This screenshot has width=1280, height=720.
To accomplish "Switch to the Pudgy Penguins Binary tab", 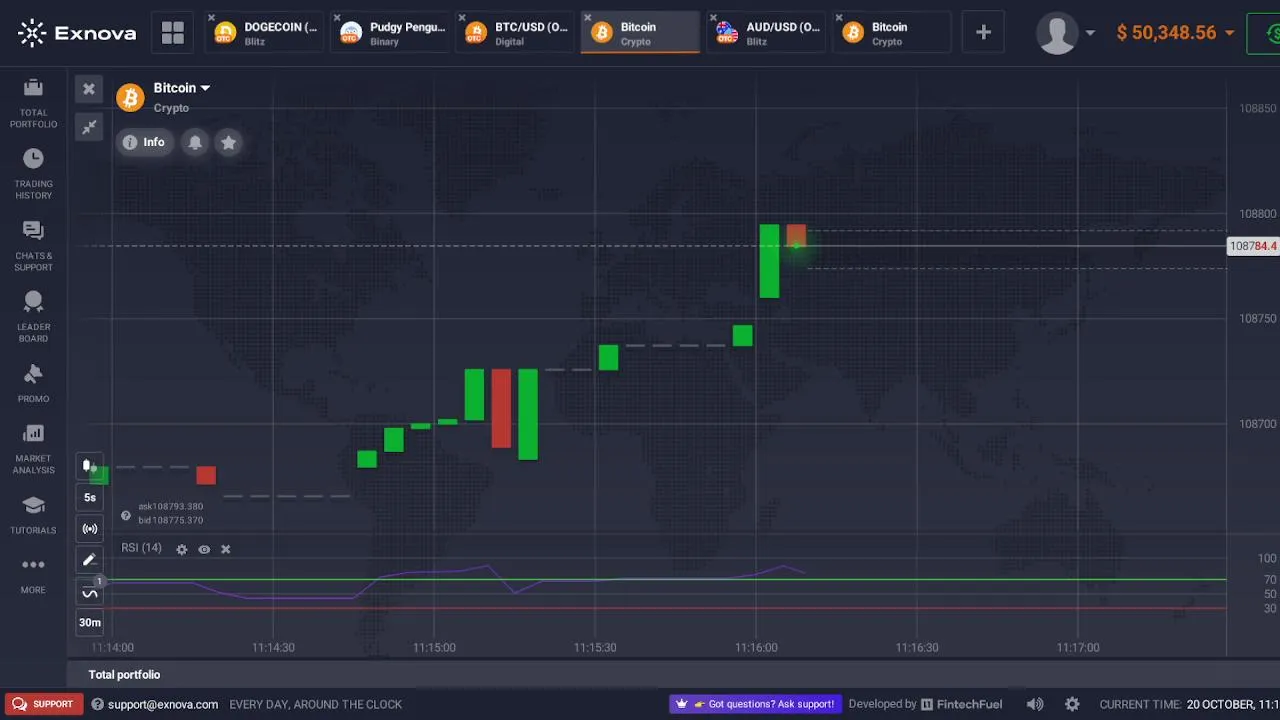I will (x=389, y=33).
